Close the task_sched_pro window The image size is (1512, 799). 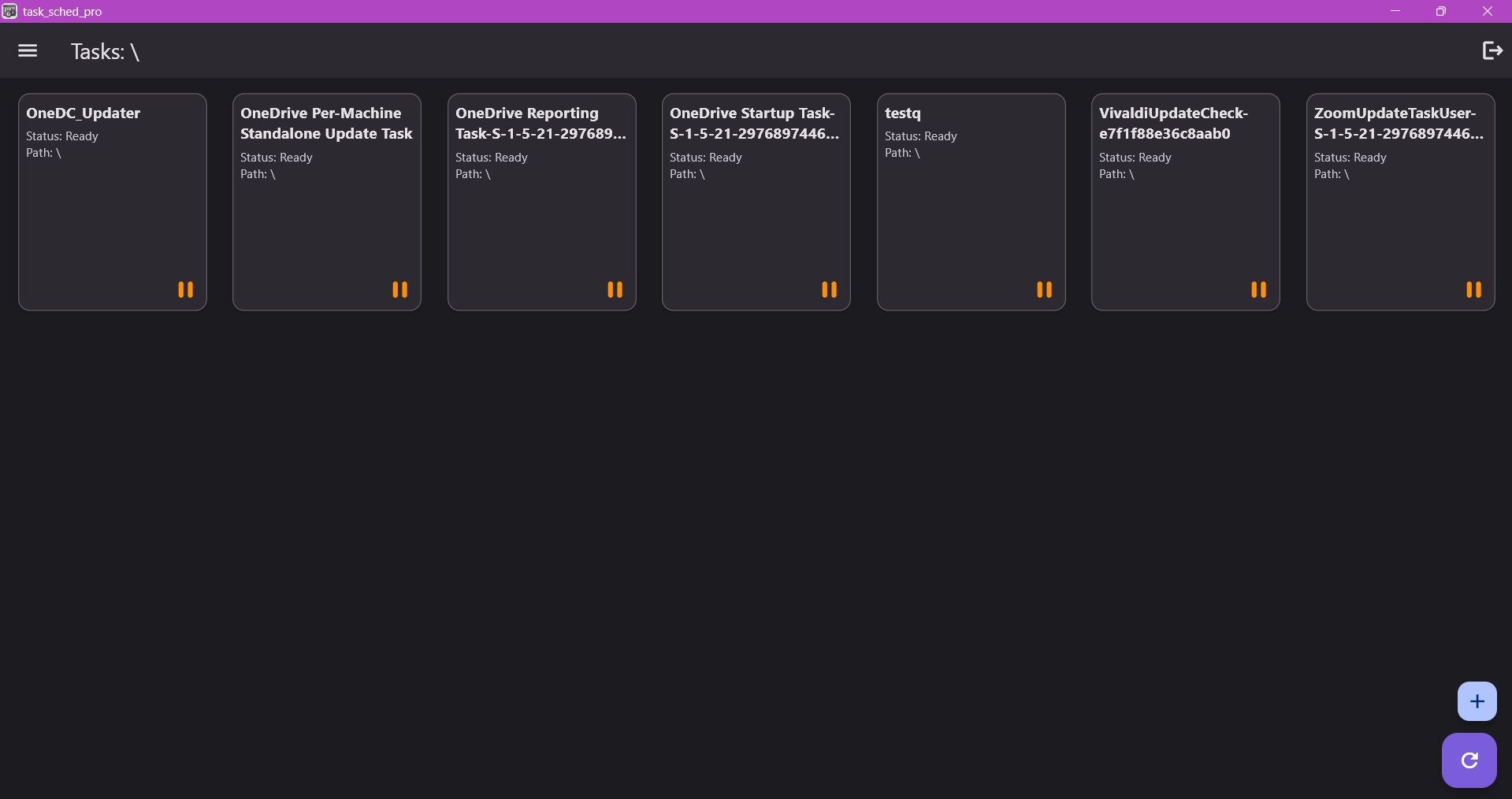pyautogui.click(x=1488, y=11)
